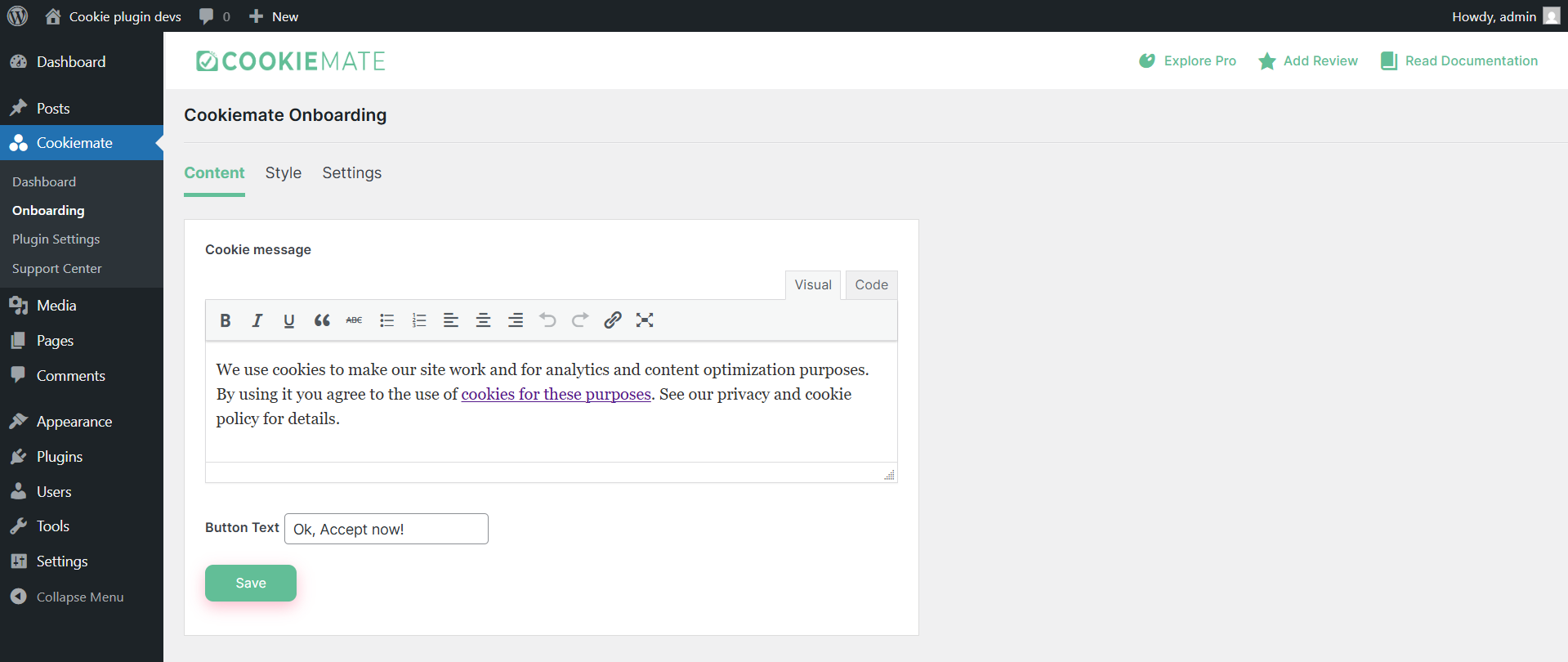This screenshot has width=1568, height=662.
Task: Open Appearance menu in sidebar
Action: [x=82, y=422]
